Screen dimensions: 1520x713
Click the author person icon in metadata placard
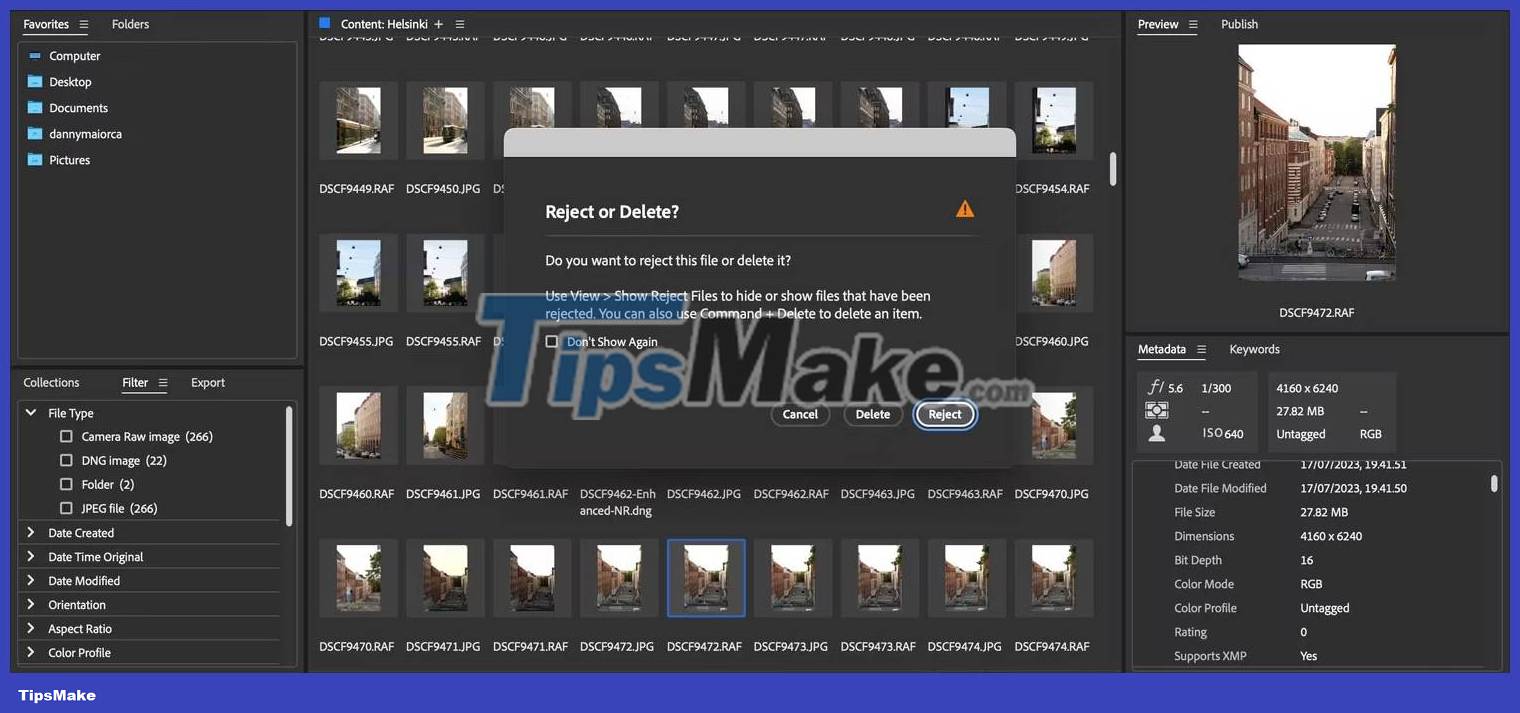1157,433
